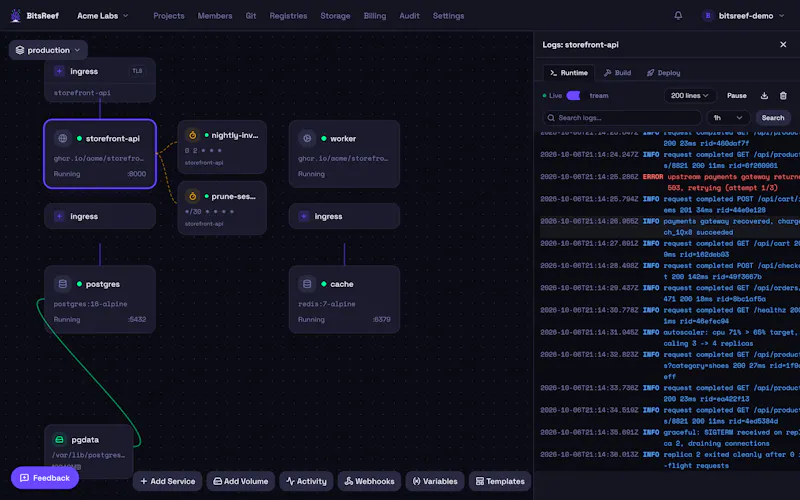The height and width of the screenshot is (500, 800).
Task: Close the storefront-api logs panel
Action: point(783,44)
